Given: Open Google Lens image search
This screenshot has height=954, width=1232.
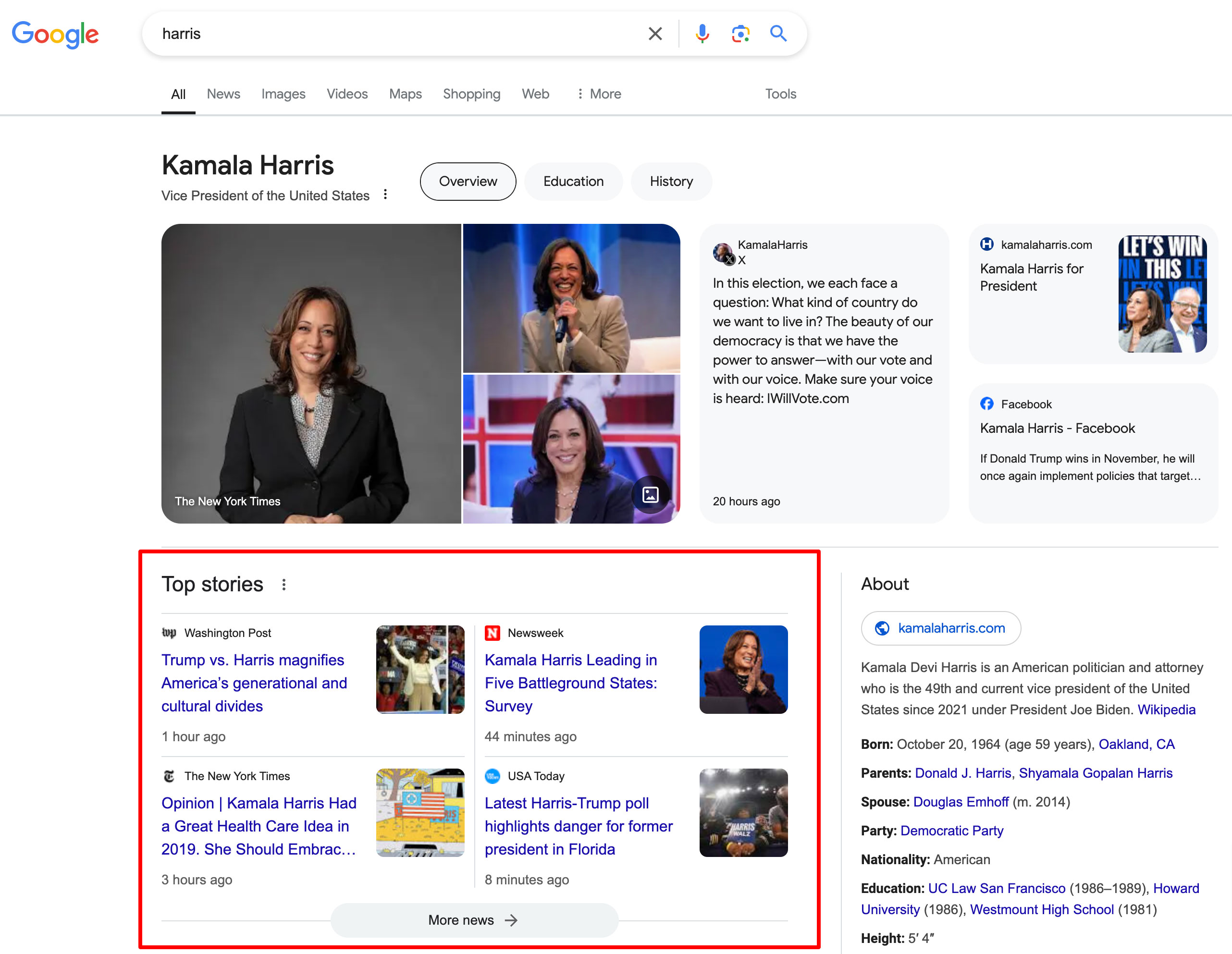Looking at the screenshot, I should (740, 33).
